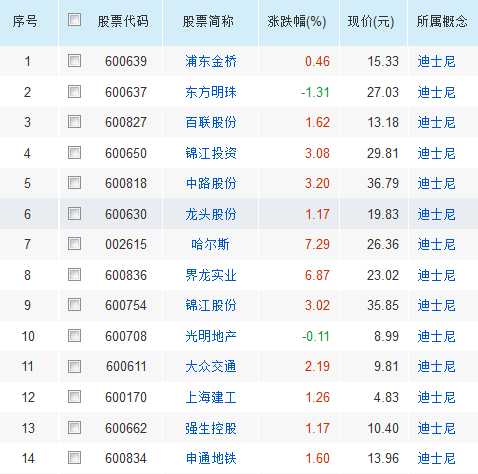Sort by 涨跌幅(%) column header
478x474 pixels.
tap(297, 22)
